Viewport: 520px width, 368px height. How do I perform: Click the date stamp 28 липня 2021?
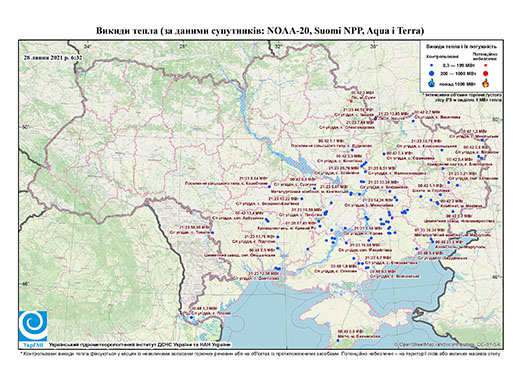pyautogui.click(x=53, y=57)
